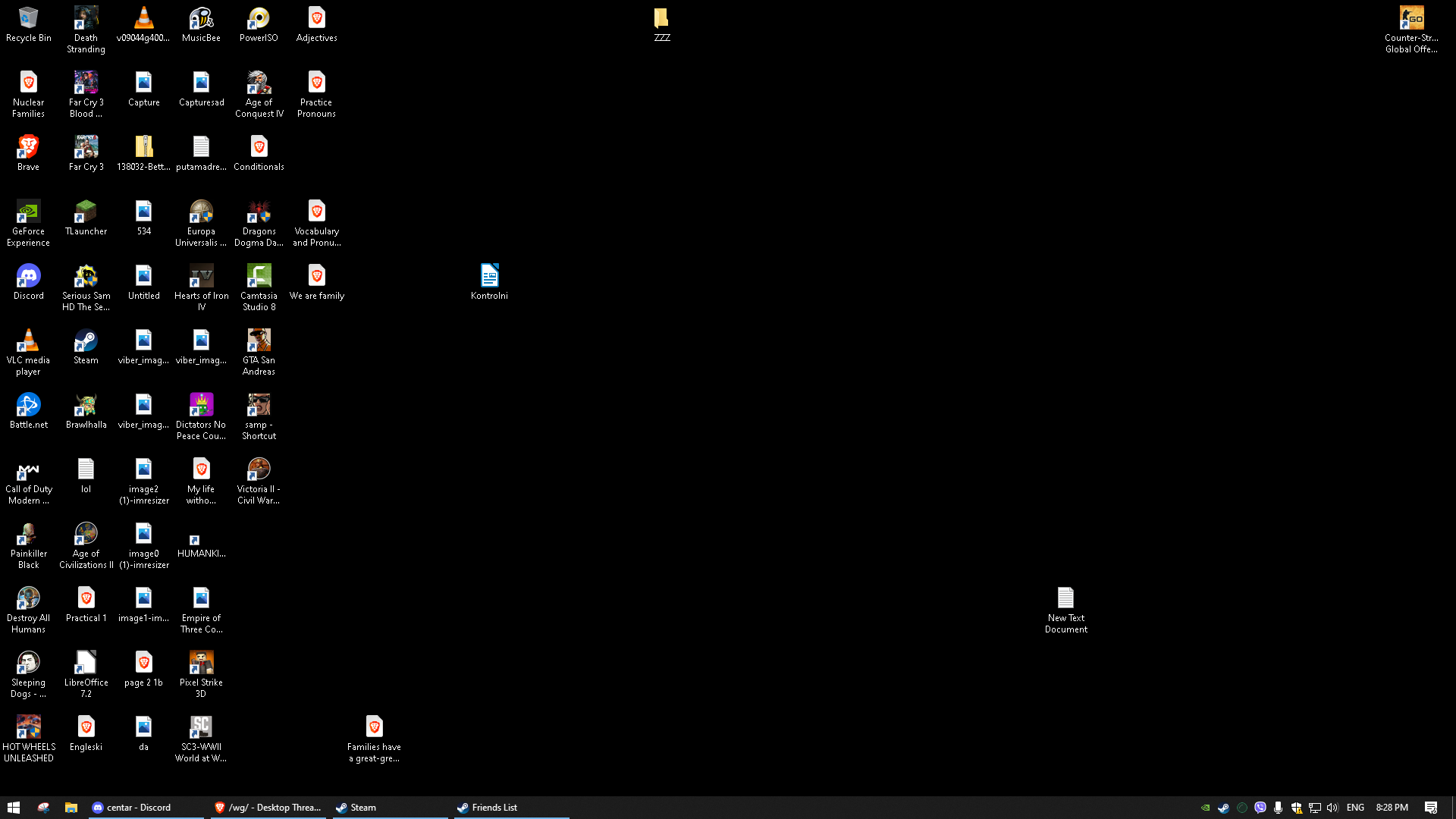Open Brave browser desktop shortcut
The image size is (1456, 819).
click(x=28, y=153)
